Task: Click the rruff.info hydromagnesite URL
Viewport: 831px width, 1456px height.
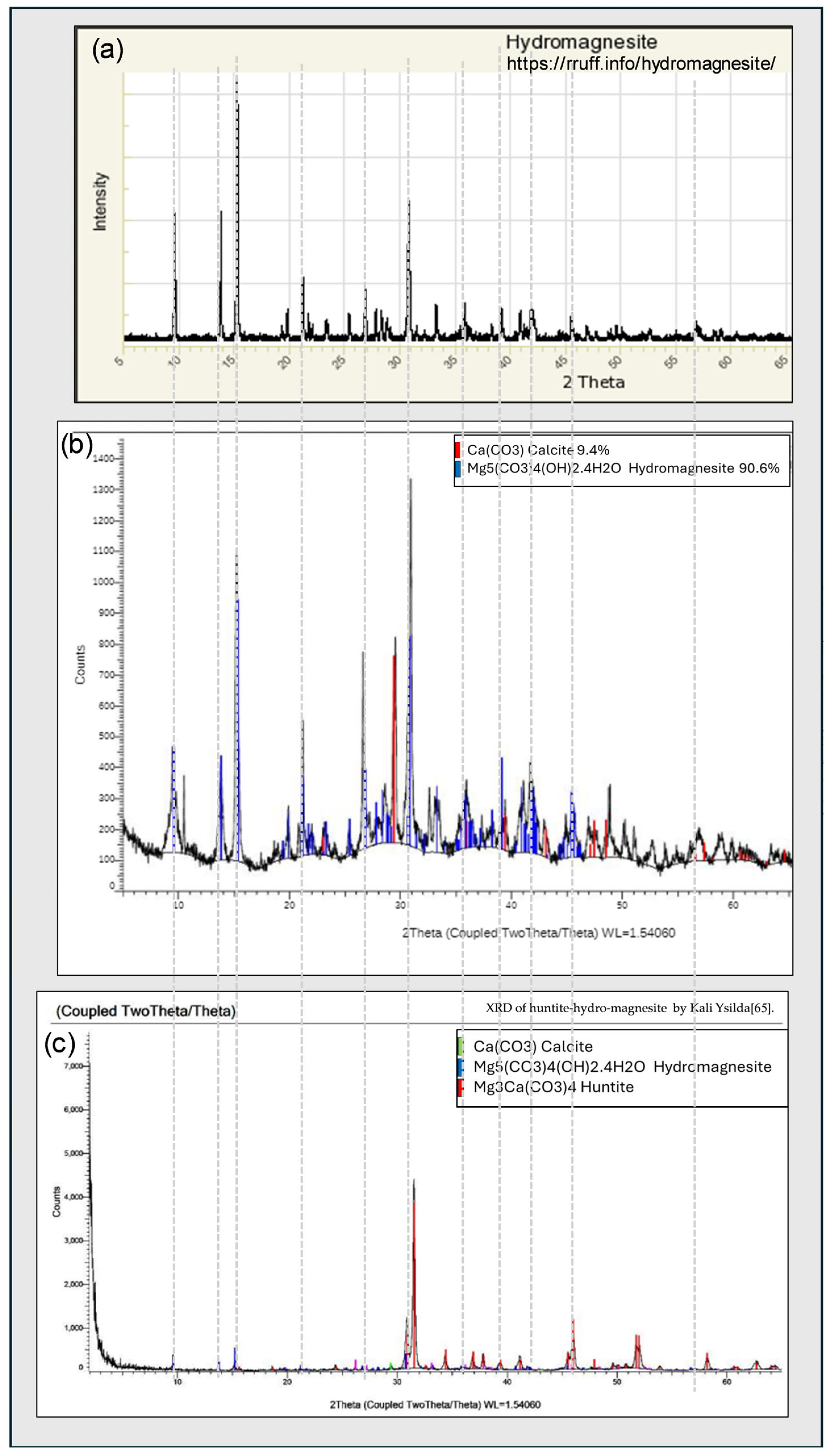Action: (640, 63)
